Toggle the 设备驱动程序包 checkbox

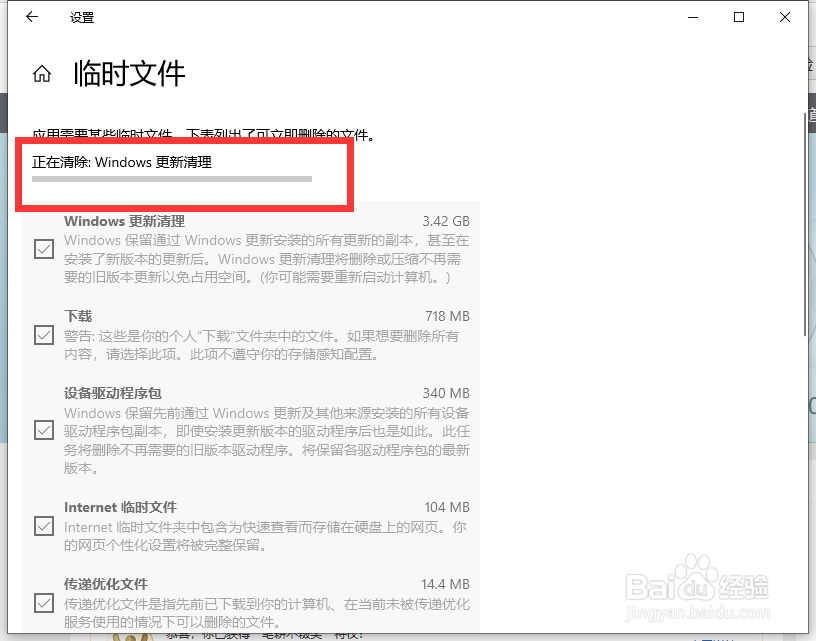point(44,430)
